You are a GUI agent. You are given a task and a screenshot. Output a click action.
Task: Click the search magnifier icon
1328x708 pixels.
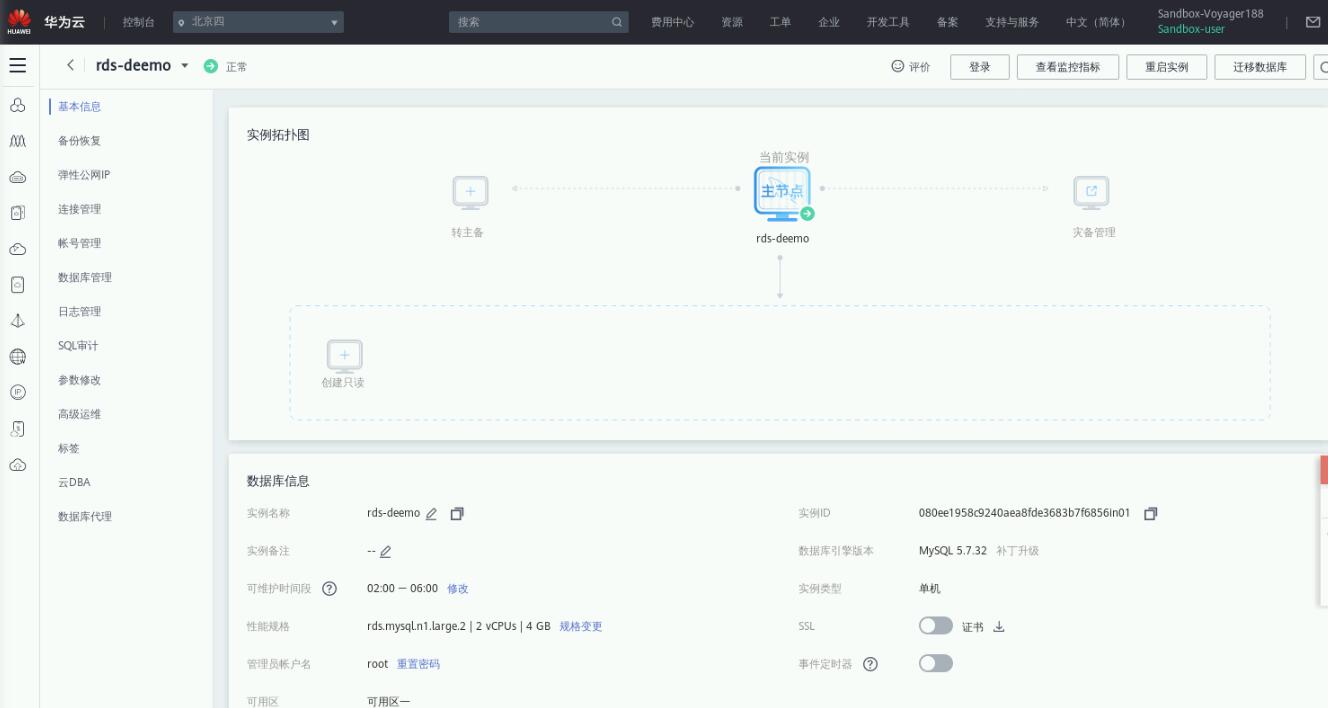tap(617, 22)
